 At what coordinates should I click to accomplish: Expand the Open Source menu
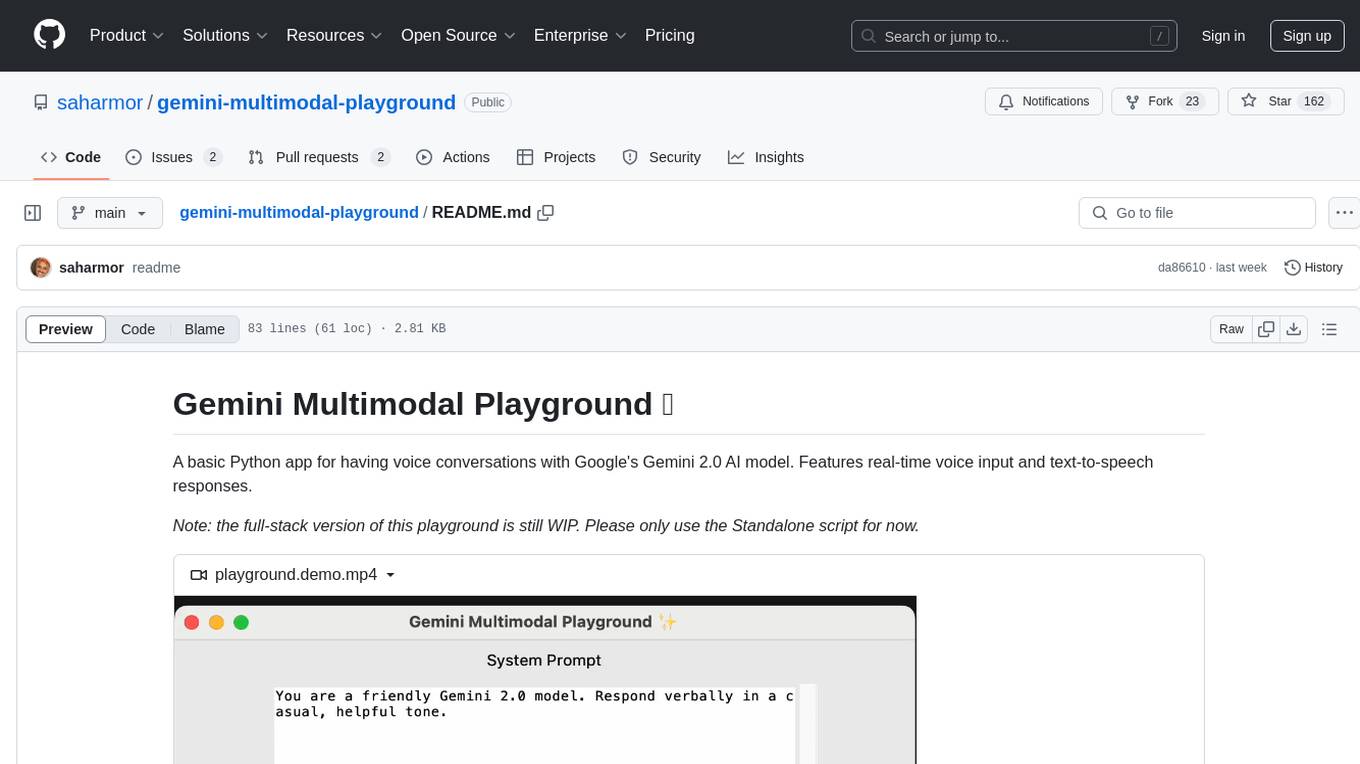coord(458,35)
